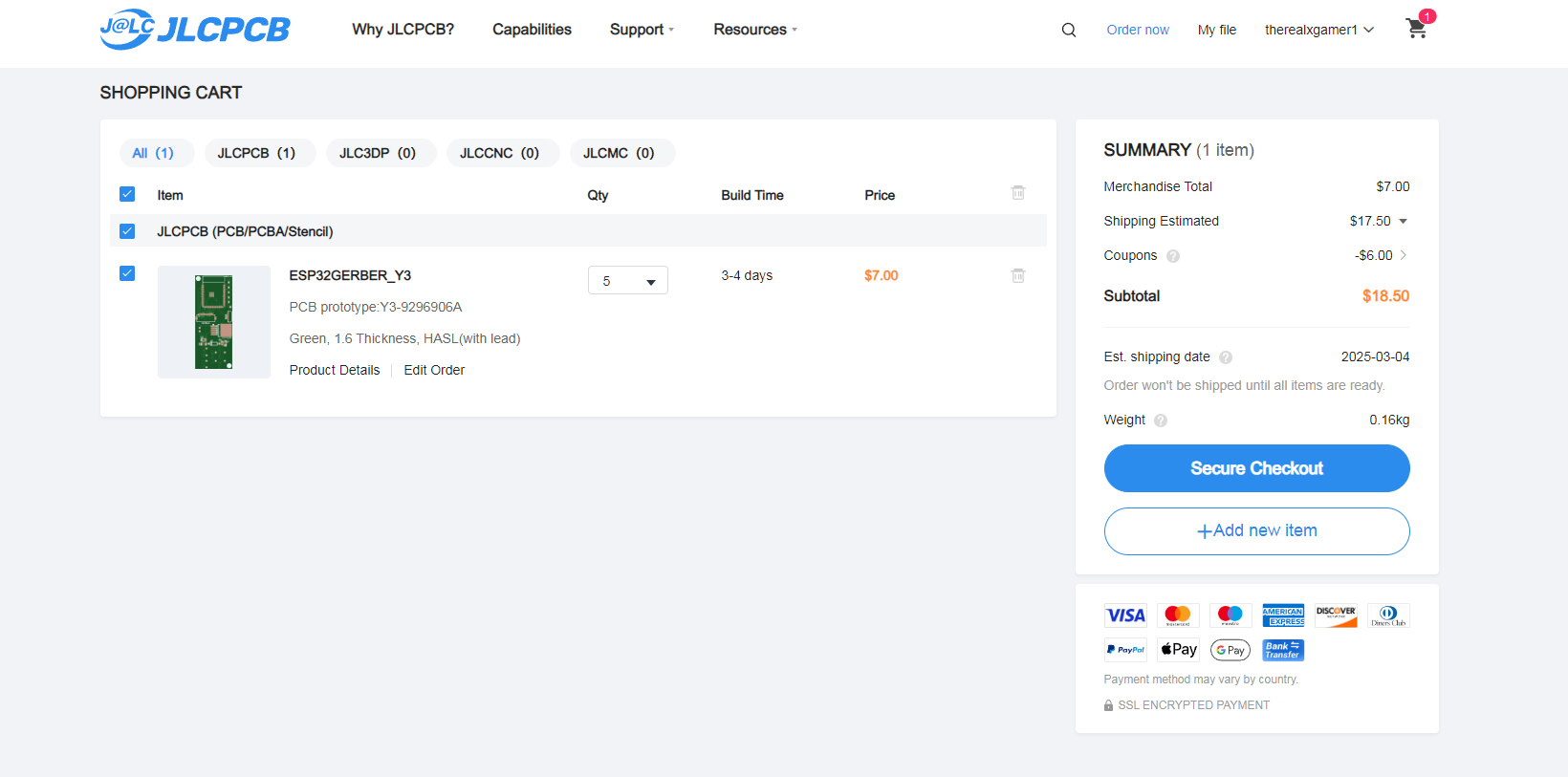Open the My file link
Image resolution: width=1568 pixels, height=777 pixels.
click(x=1216, y=30)
